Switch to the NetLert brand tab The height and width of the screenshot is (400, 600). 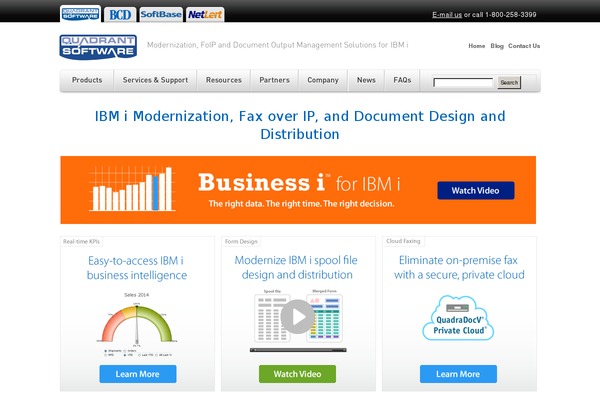[x=205, y=15]
